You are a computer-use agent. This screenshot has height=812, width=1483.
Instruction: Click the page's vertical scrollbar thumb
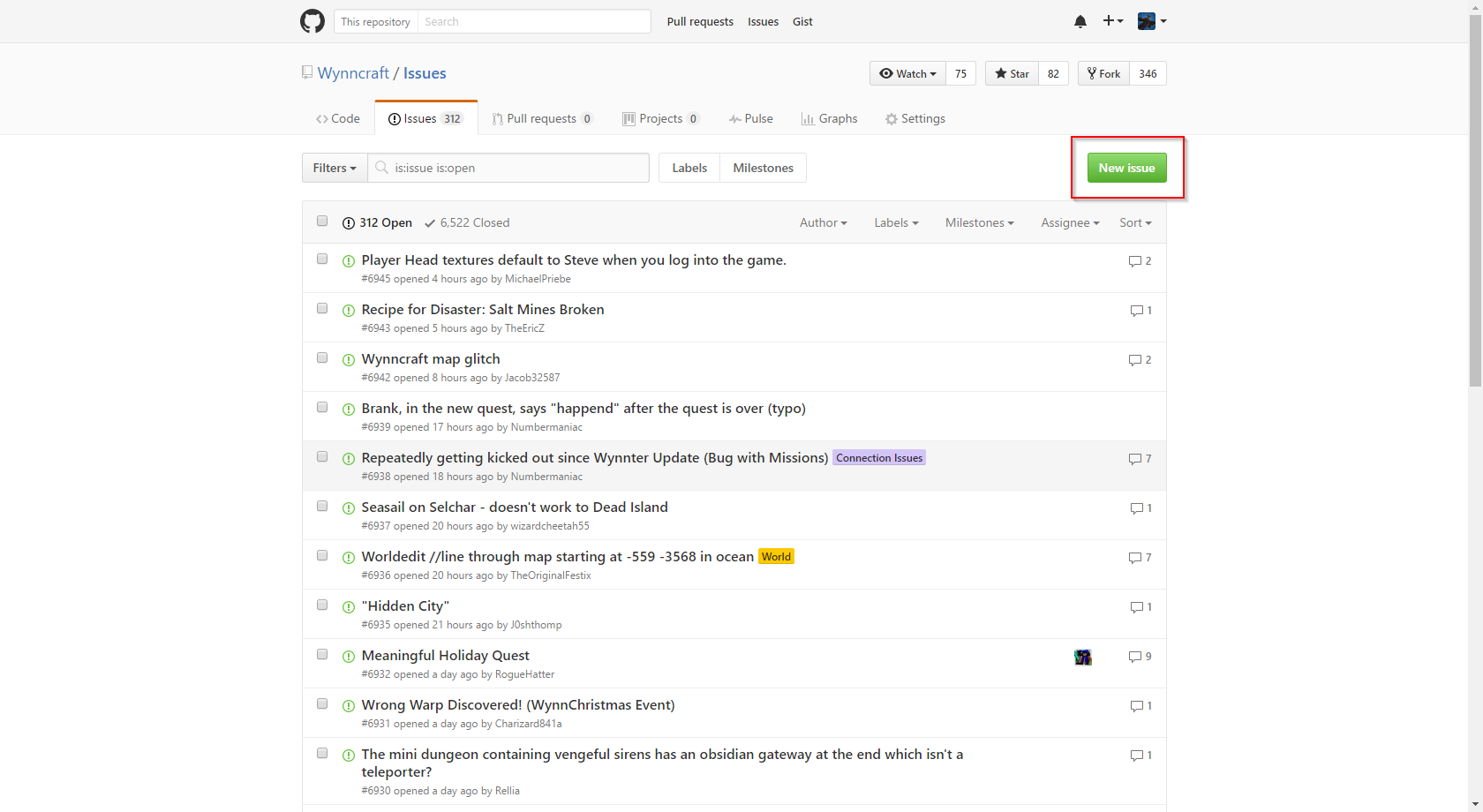[x=1475, y=199]
